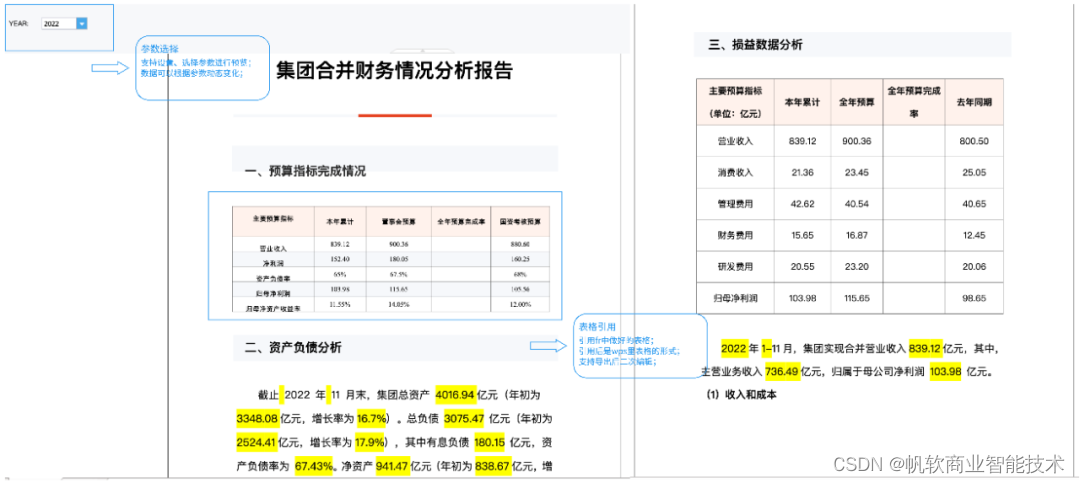Select cell value 180.05
This screenshot has width=1080, height=483.
point(399,260)
